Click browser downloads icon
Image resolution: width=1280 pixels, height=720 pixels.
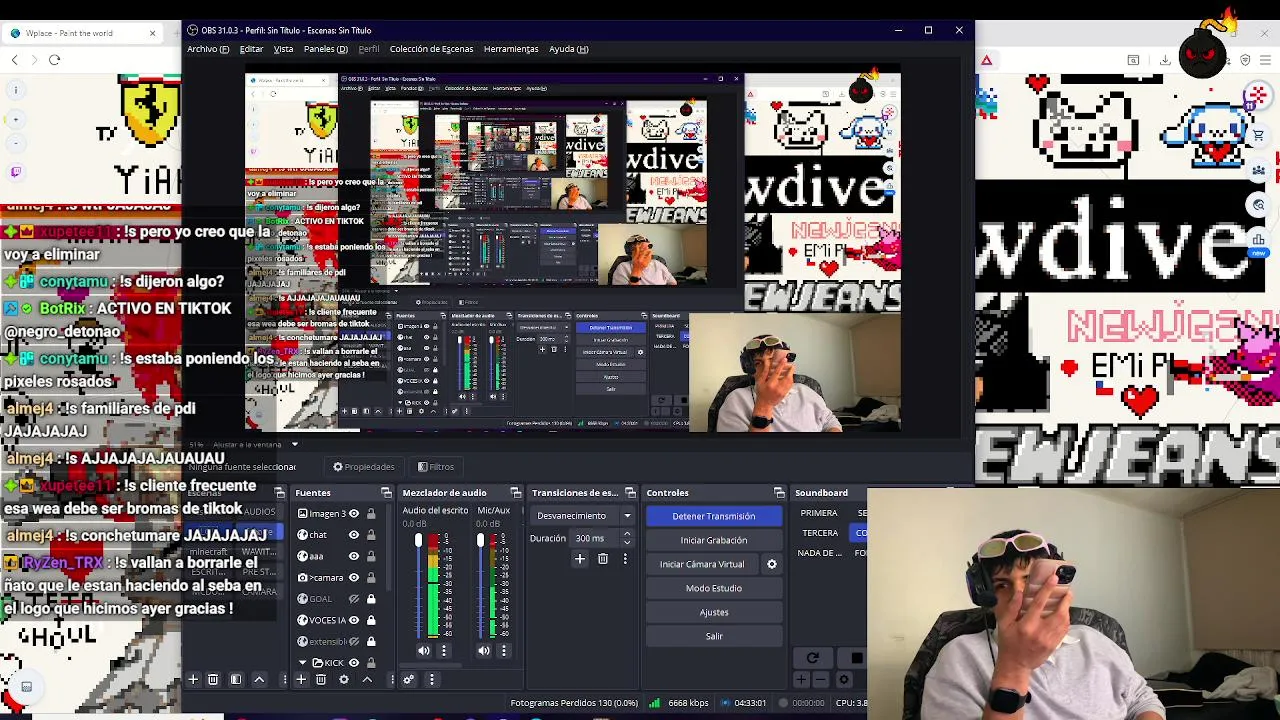tap(1165, 60)
